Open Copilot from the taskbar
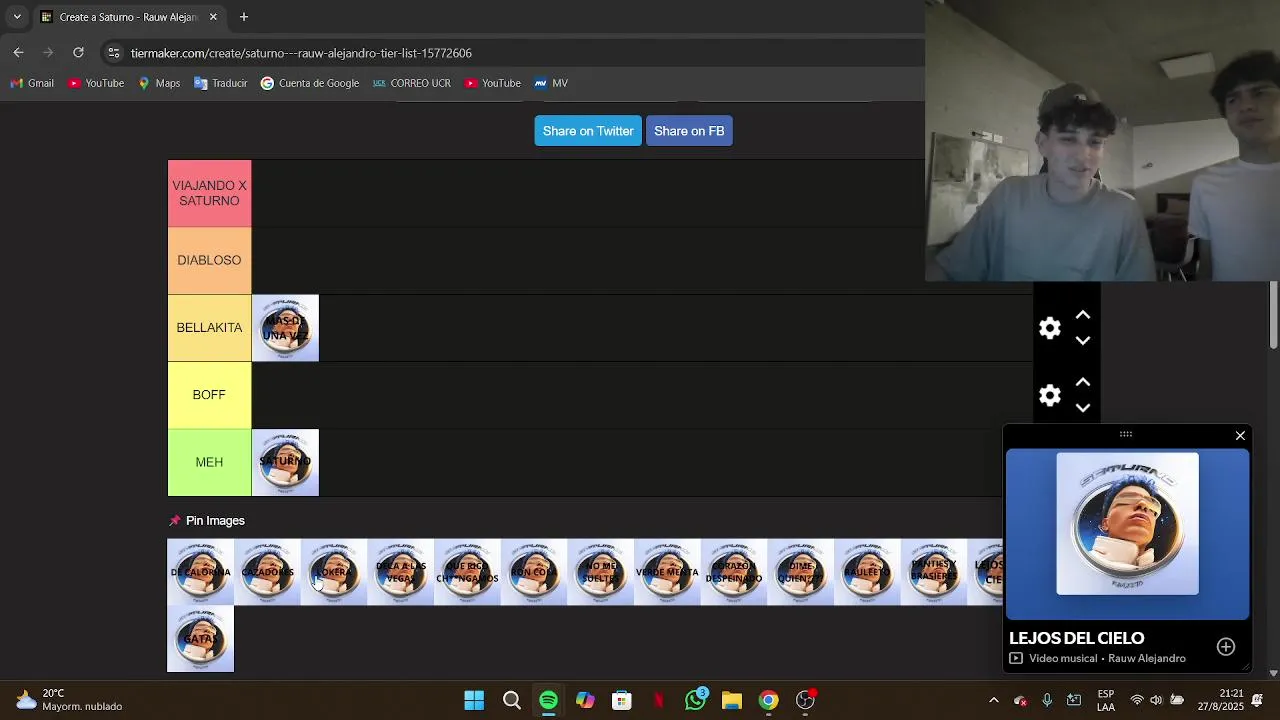1280x720 pixels. click(x=585, y=700)
